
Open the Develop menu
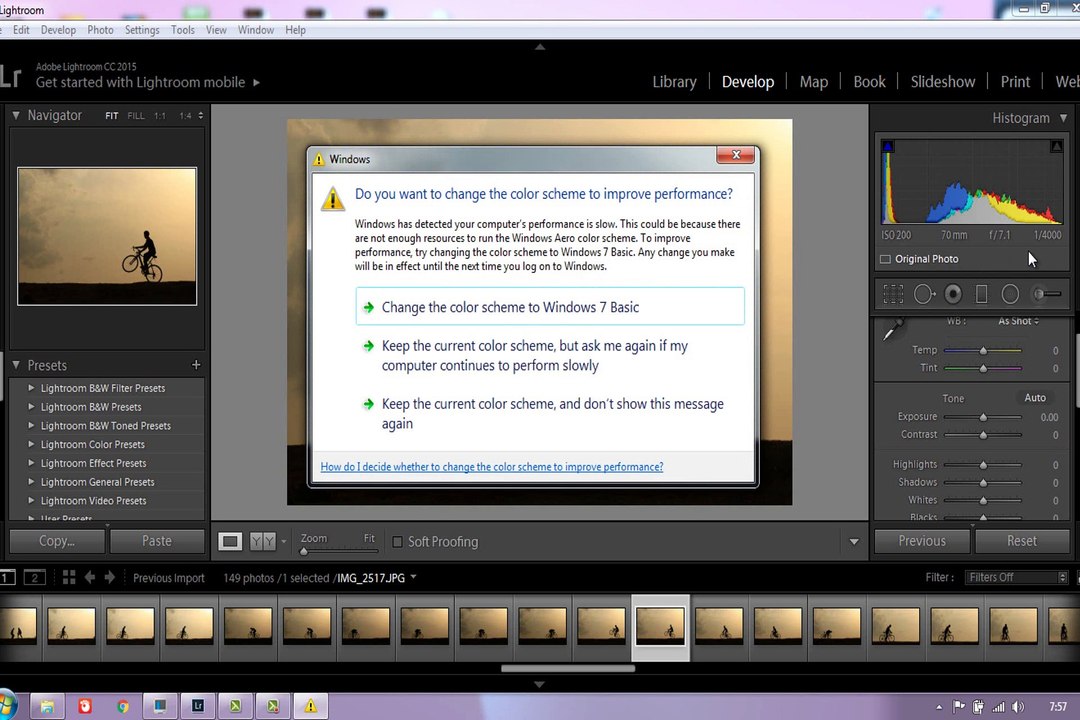(x=58, y=30)
